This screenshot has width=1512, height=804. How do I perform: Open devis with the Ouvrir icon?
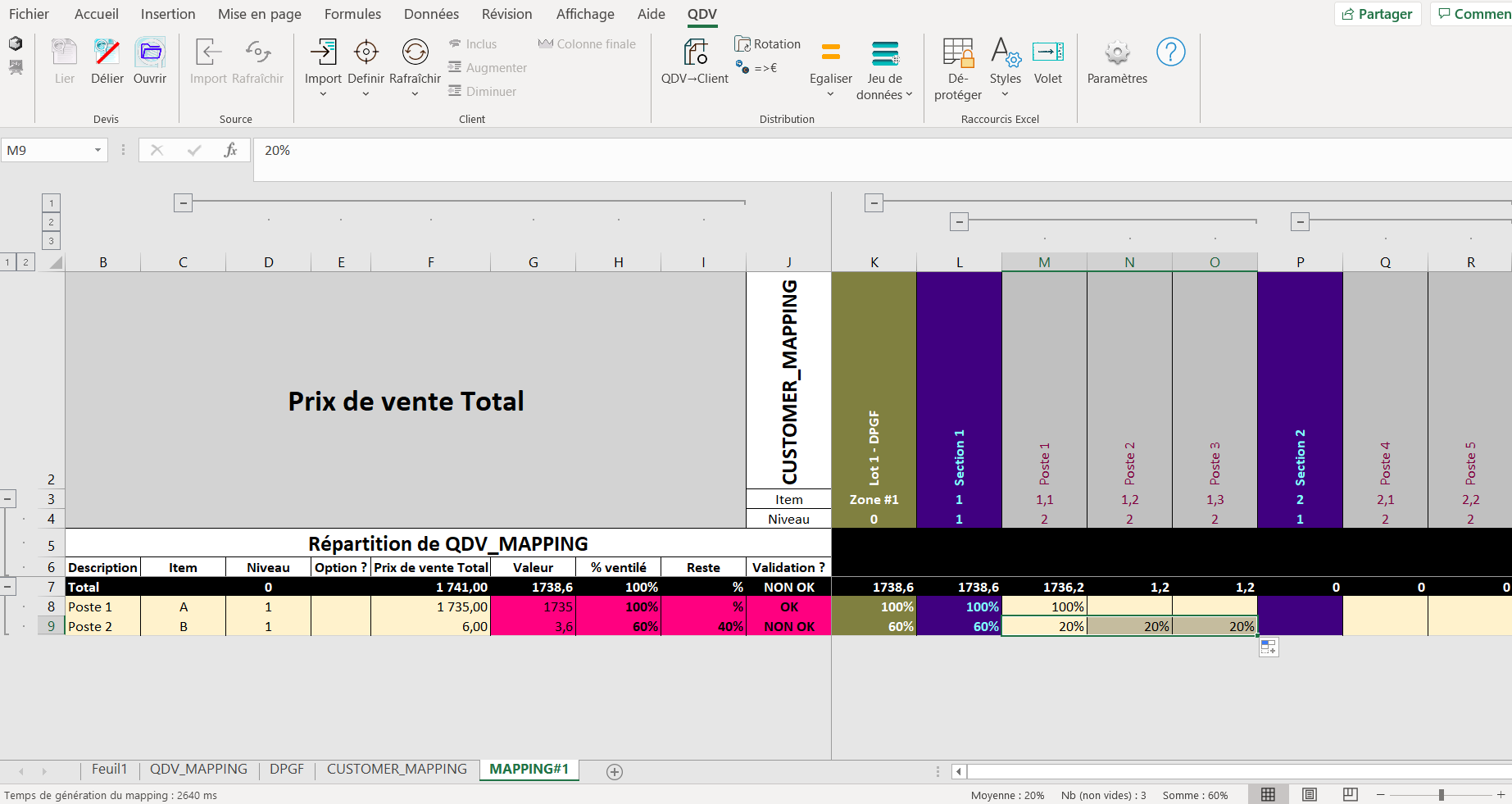tap(150, 52)
